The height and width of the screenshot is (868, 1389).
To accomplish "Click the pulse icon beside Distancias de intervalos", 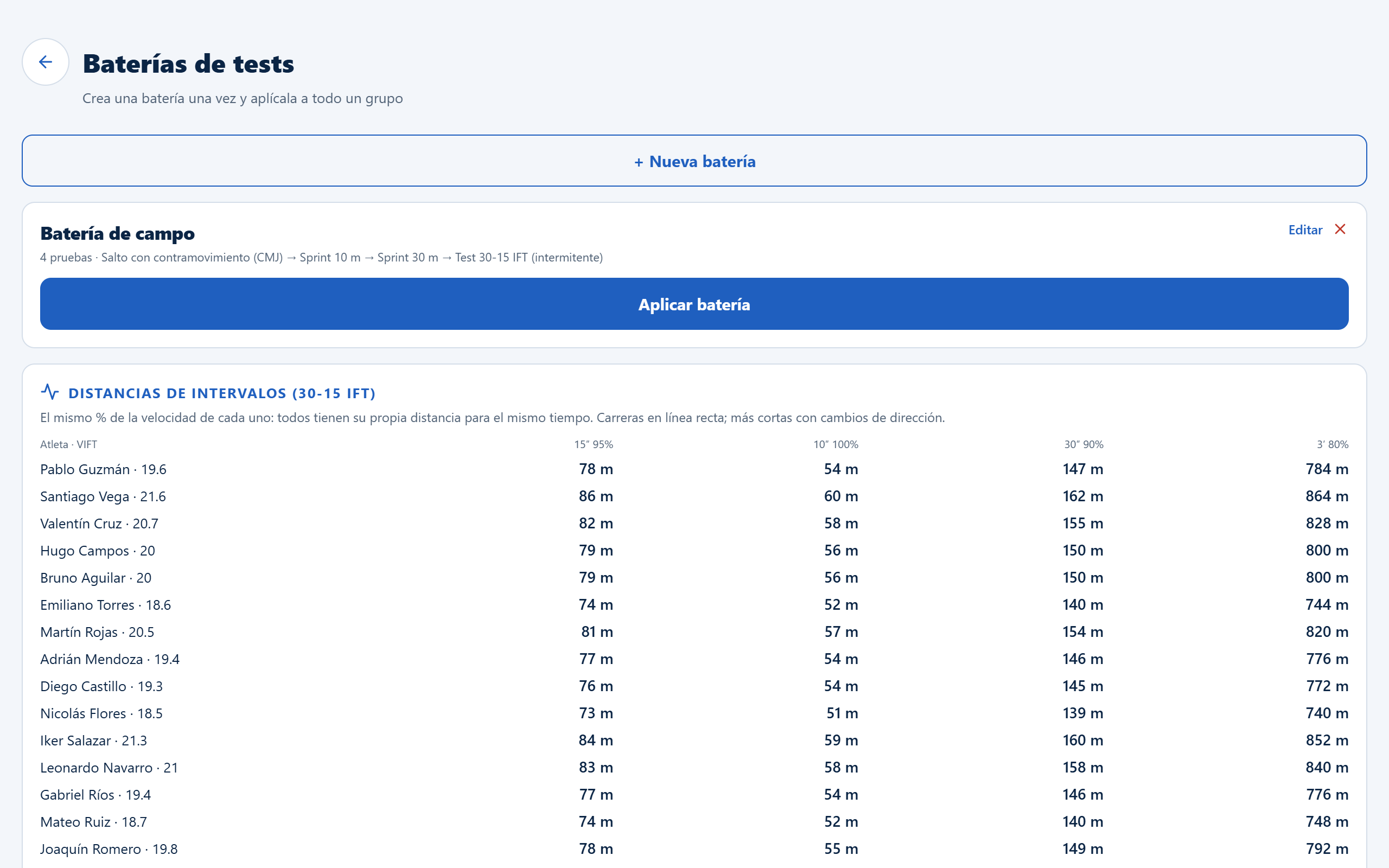I will pyautogui.click(x=50, y=392).
